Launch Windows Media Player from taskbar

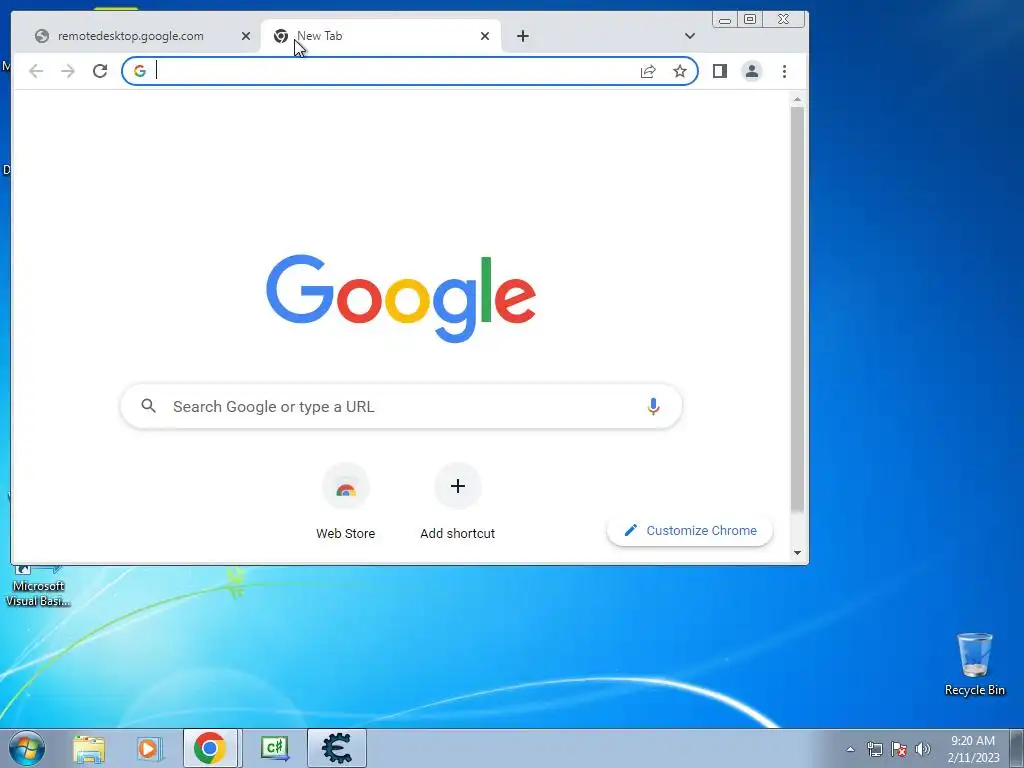[x=150, y=748]
